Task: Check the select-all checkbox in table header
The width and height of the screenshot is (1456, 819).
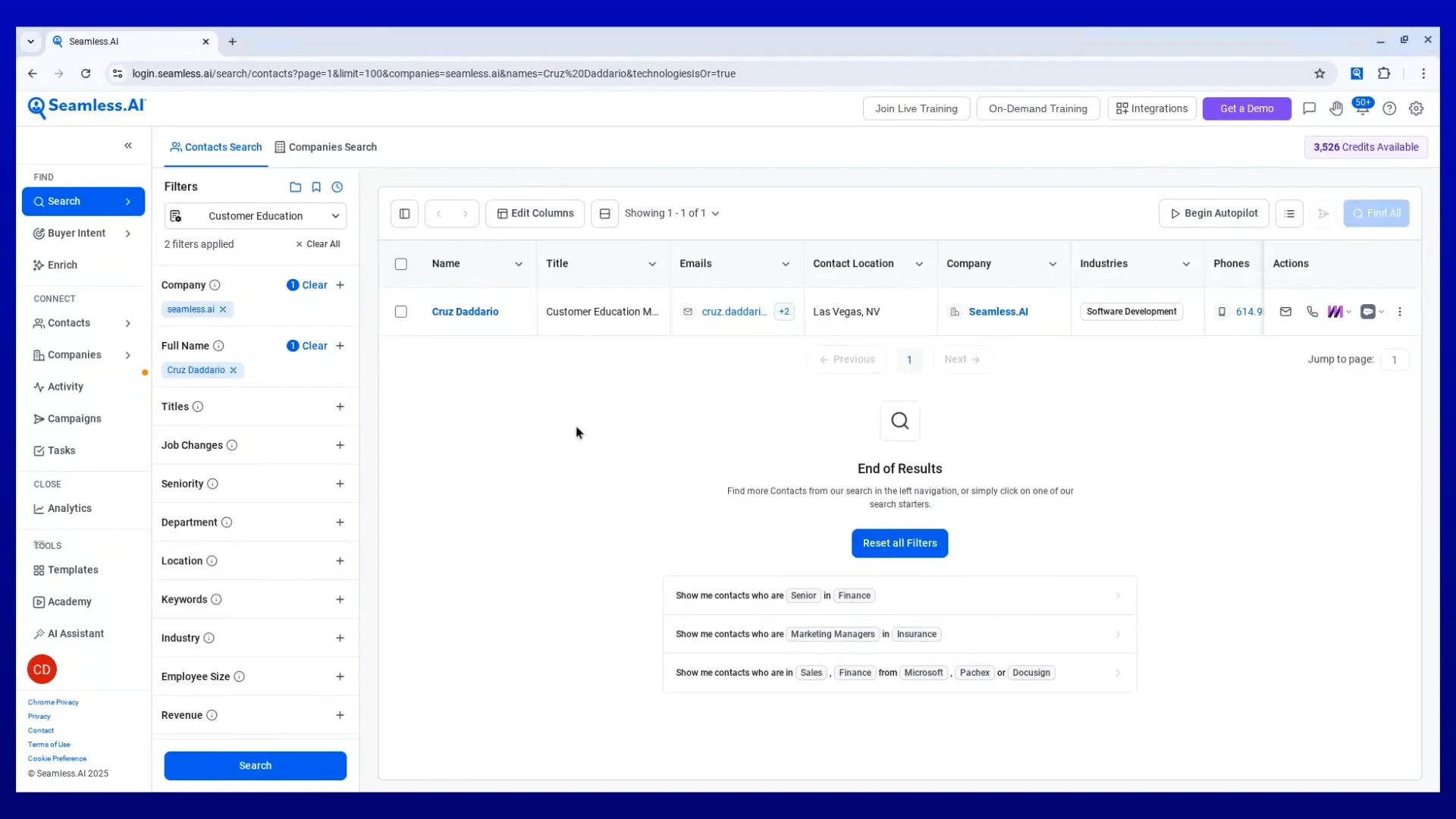Action: click(401, 264)
